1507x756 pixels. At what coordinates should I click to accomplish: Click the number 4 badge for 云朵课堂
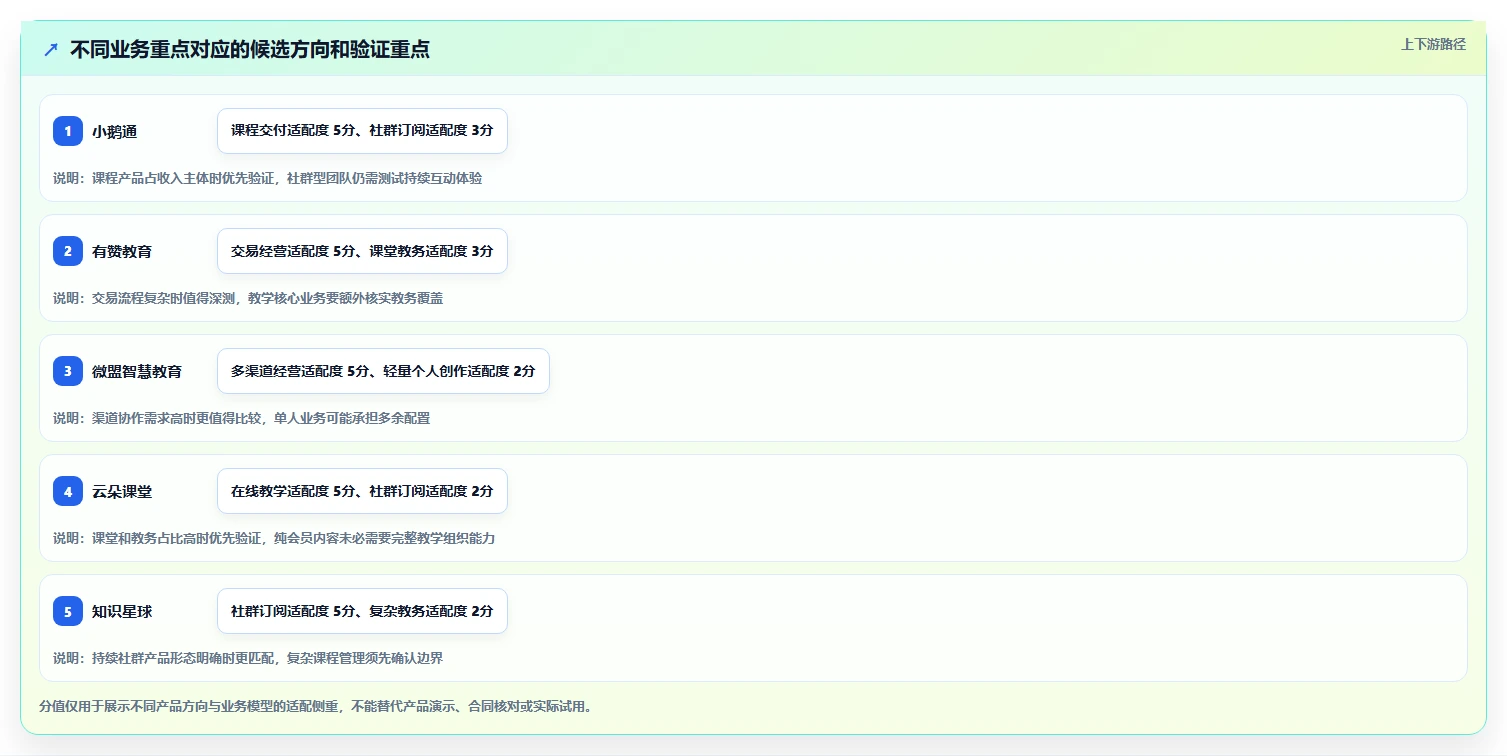tap(68, 491)
